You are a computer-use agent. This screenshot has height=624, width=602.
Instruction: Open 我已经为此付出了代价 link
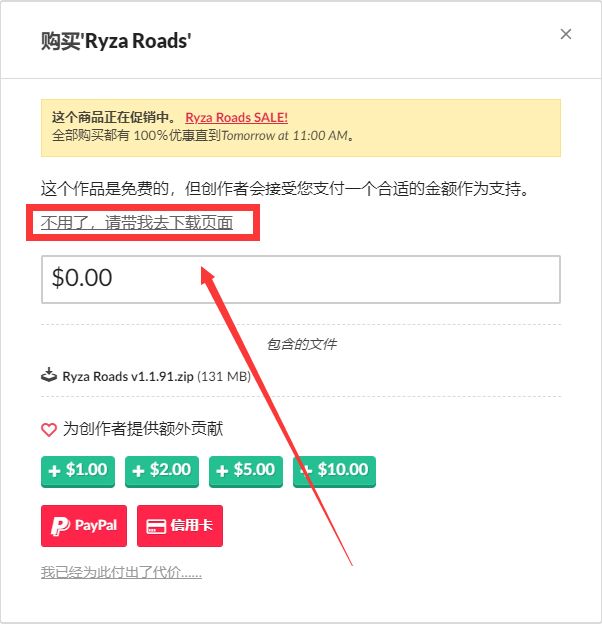[121, 573]
